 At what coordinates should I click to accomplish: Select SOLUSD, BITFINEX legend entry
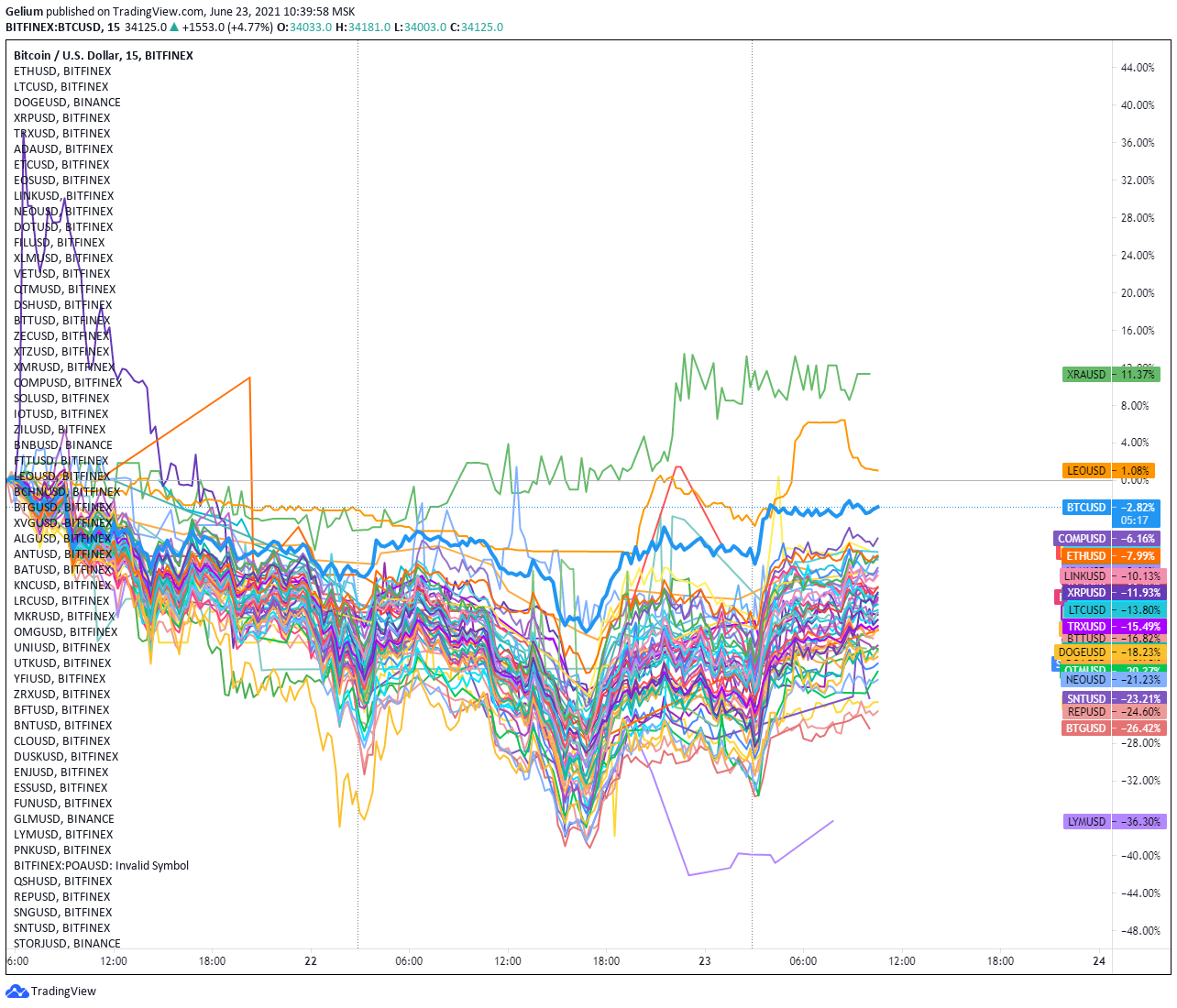tap(61, 398)
